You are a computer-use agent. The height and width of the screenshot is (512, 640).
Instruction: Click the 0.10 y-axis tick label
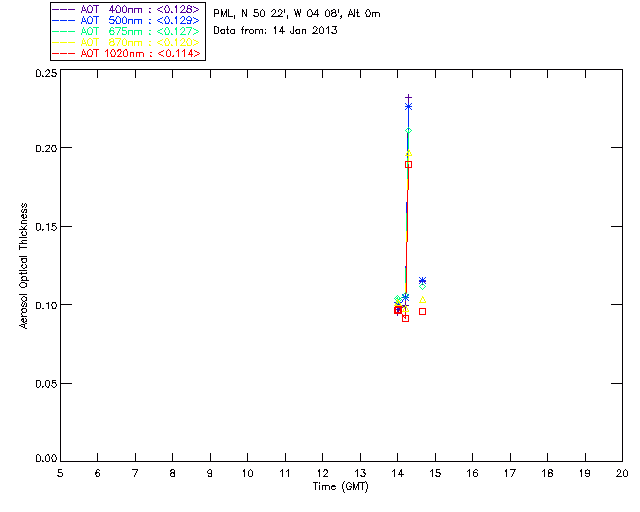[x=46, y=305]
